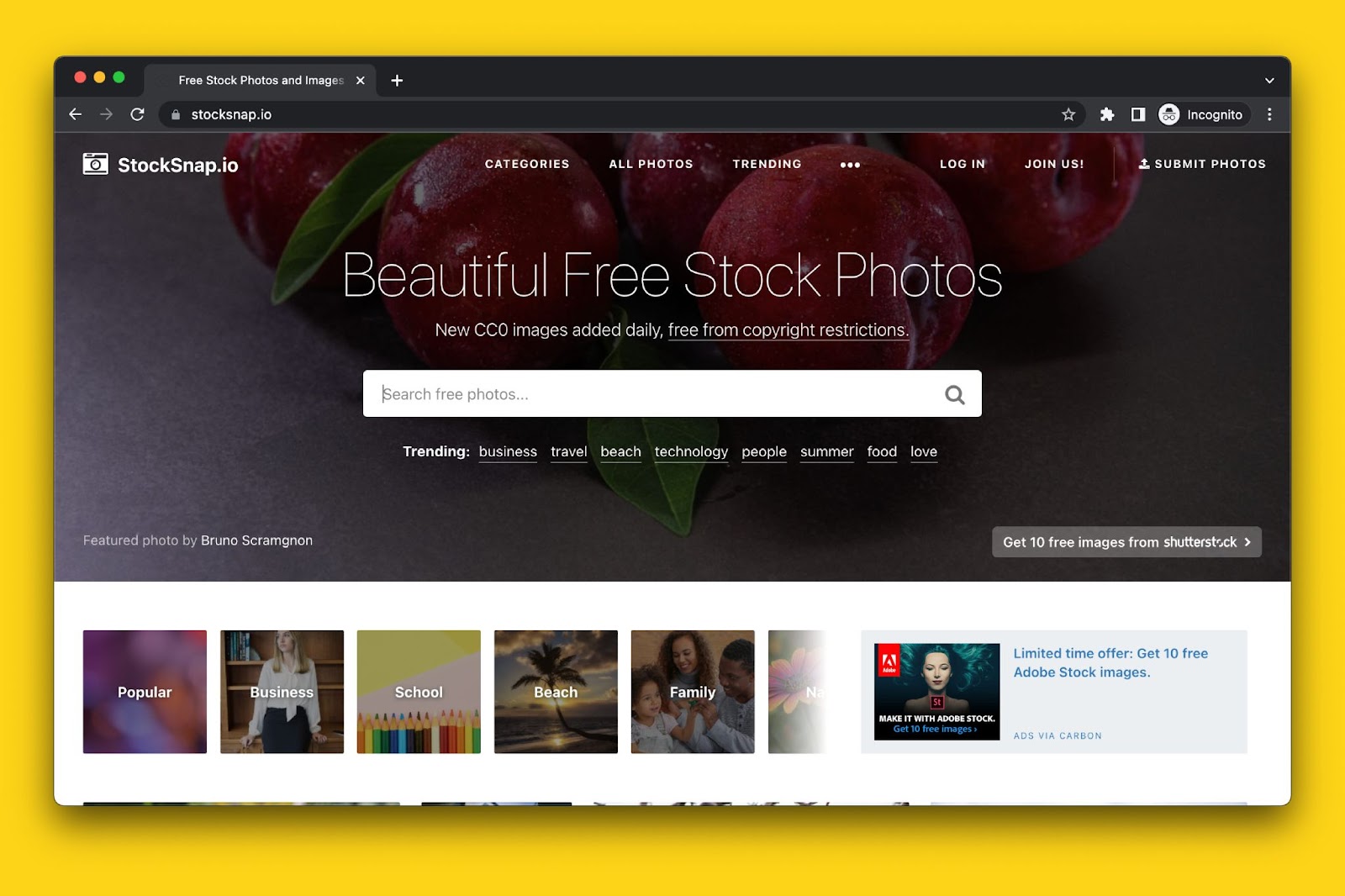Toggle the browser side panel icon

point(1138,114)
